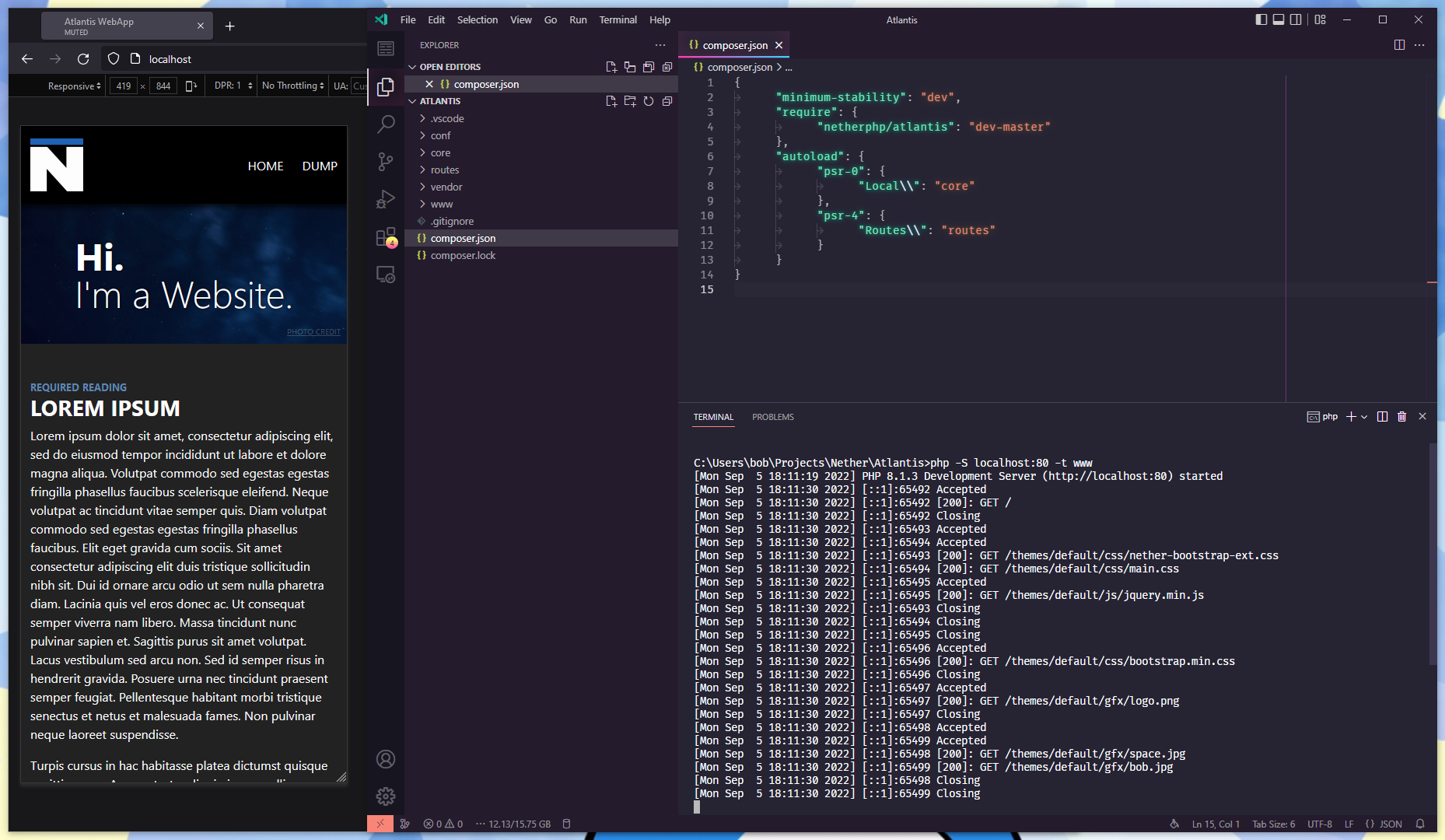Click the JSON language mode in status bar
1445x840 pixels.
point(1384,824)
